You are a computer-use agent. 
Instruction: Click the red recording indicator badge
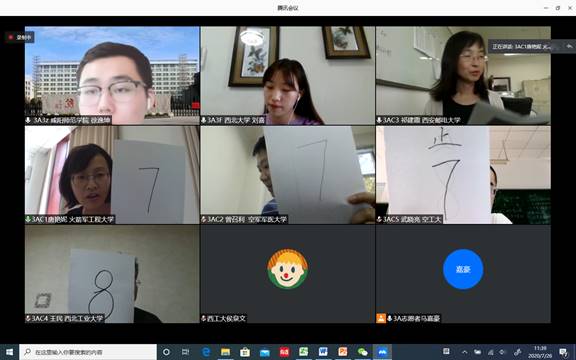[20, 37]
